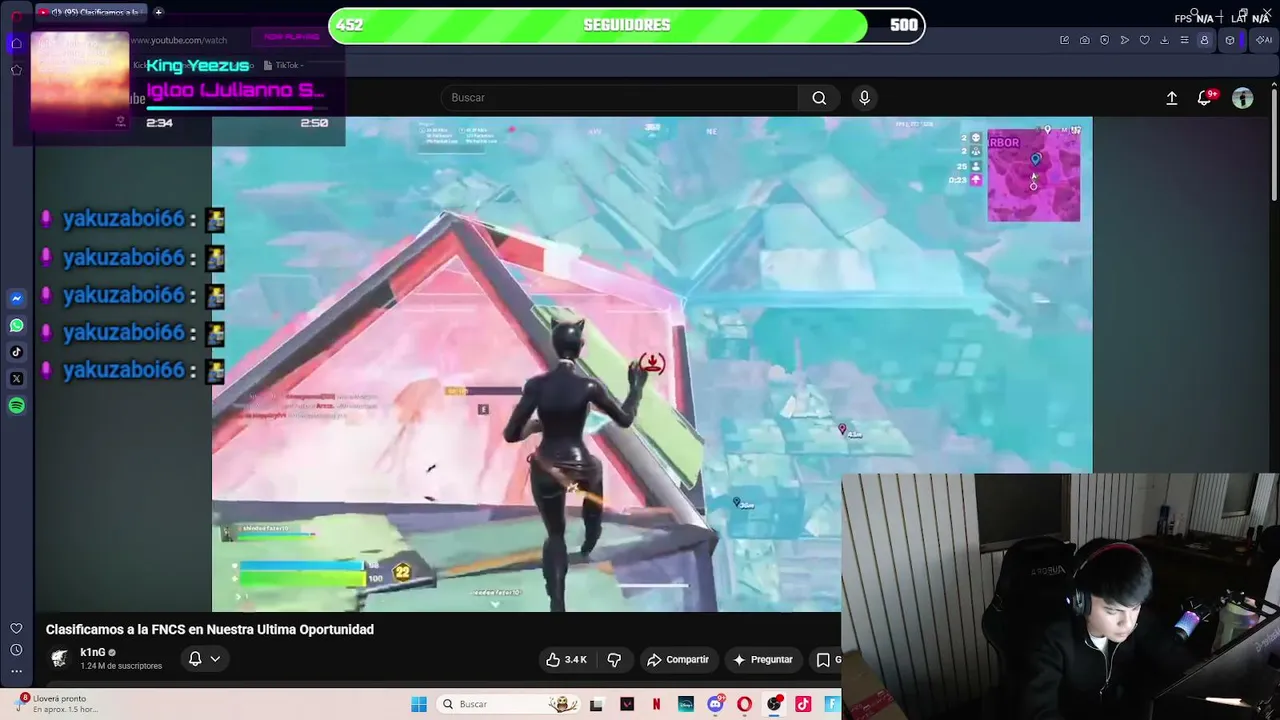Open Valorant from the taskbar

tap(627, 704)
